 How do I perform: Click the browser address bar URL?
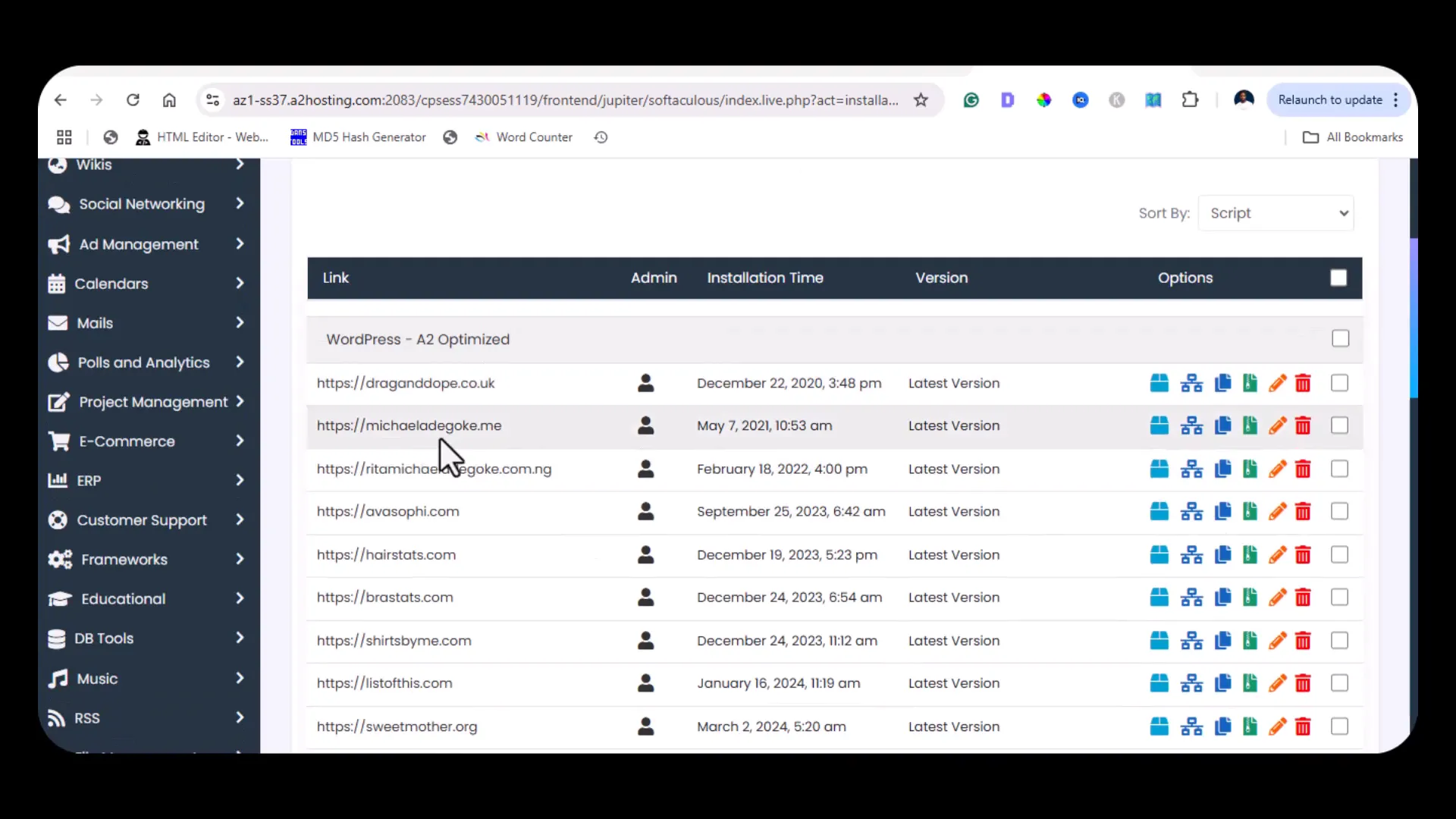point(565,100)
